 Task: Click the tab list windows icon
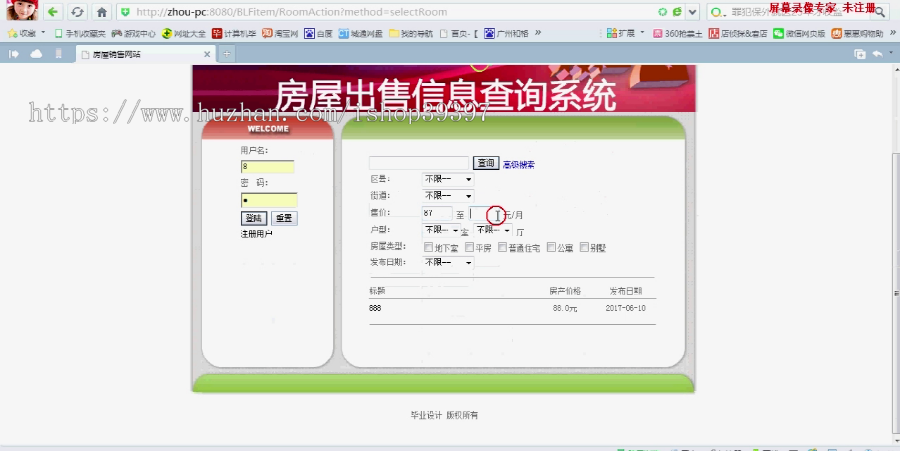coord(860,54)
